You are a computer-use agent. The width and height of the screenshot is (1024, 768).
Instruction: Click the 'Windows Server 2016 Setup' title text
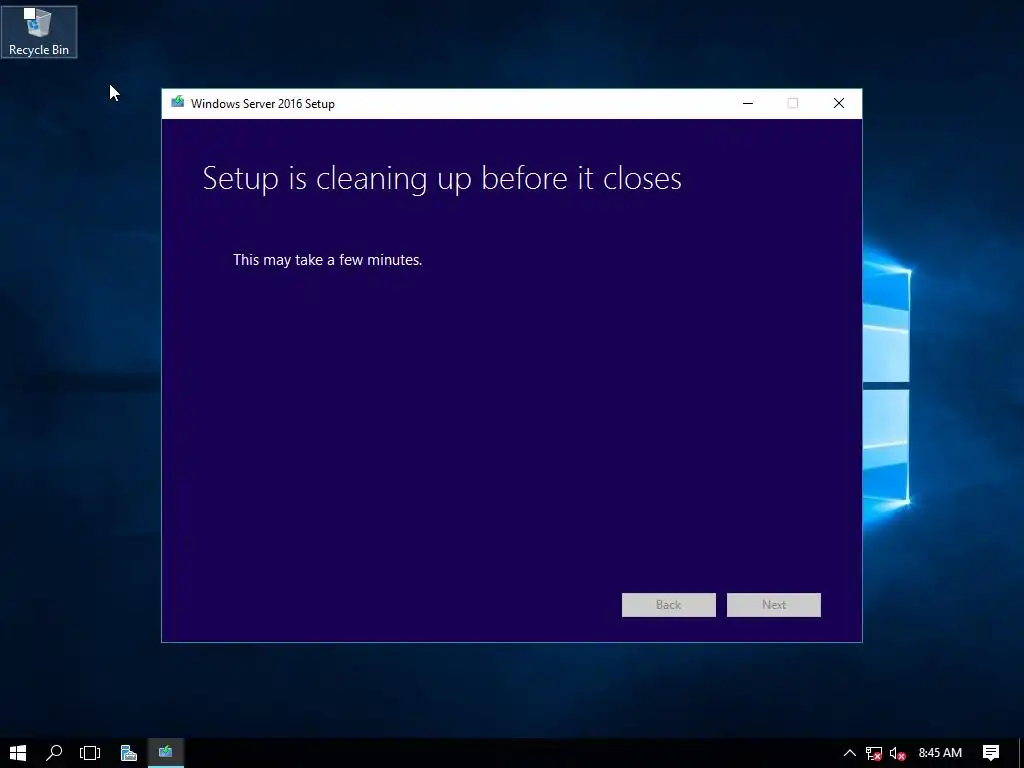(263, 104)
